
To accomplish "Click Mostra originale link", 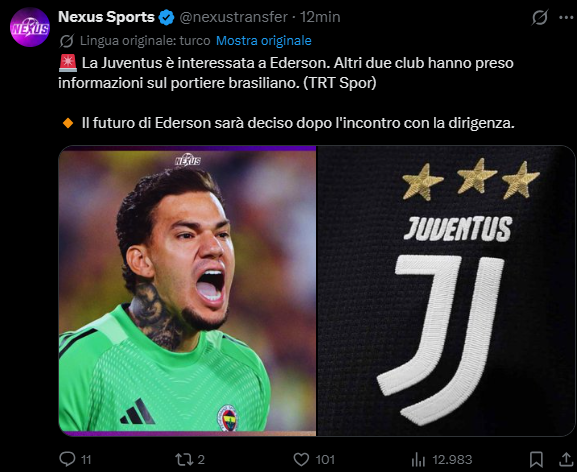I will tap(263, 40).
